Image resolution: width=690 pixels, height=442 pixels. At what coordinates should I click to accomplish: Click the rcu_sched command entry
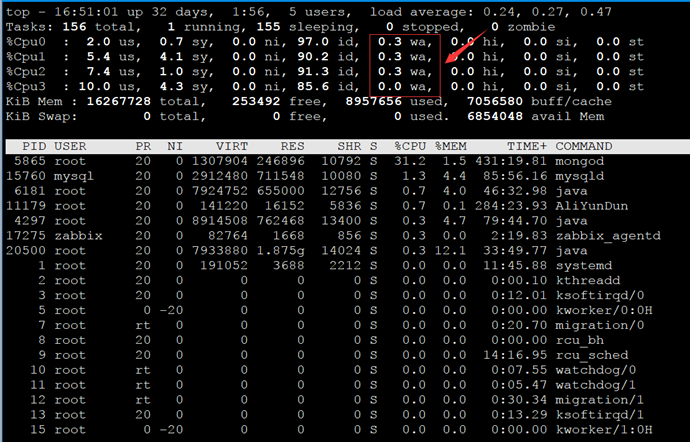coord(592,355)
